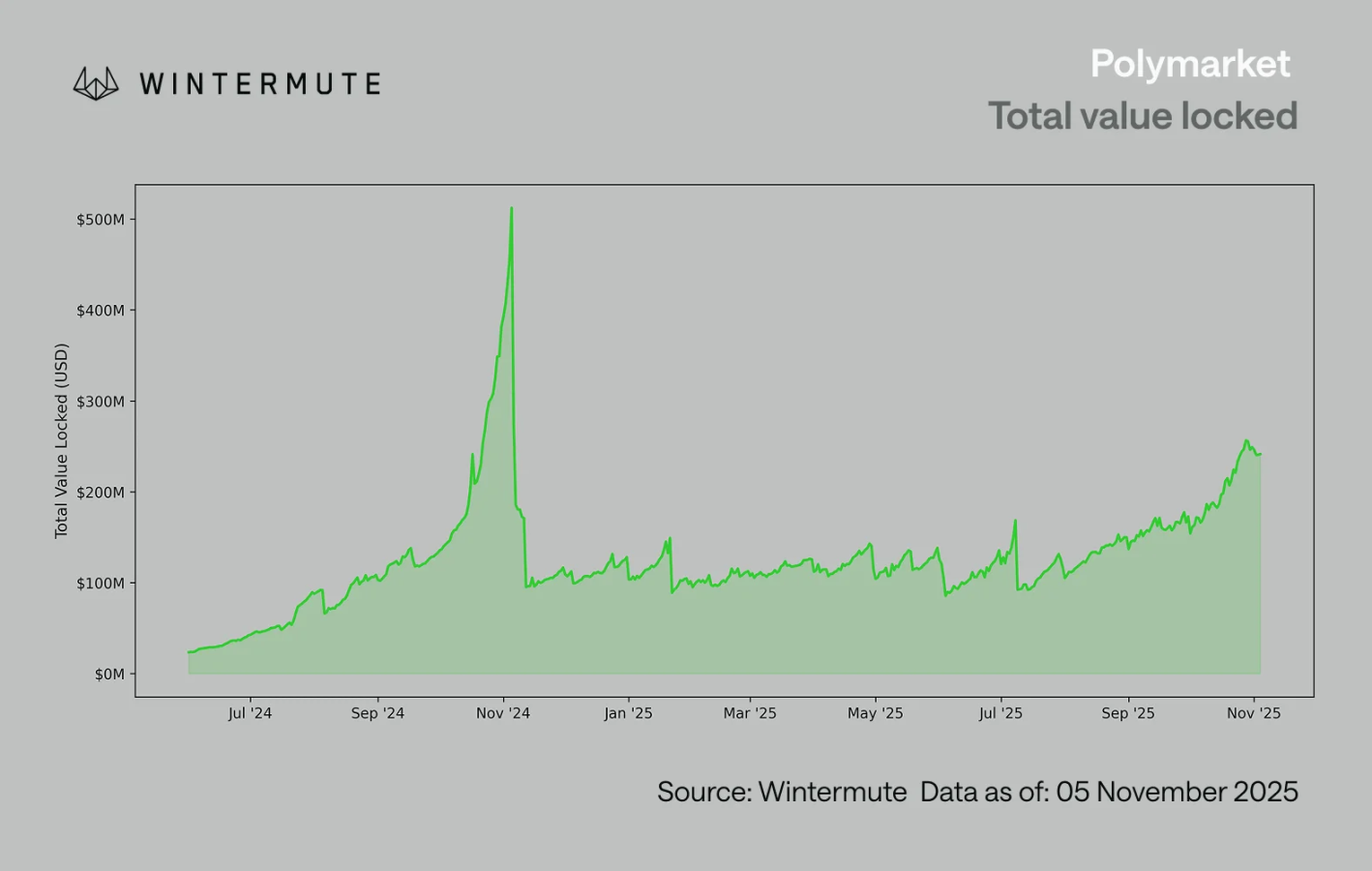The height and width of the screenshot is (871, 1372).
Task: Click the Polymarket chart title
Action: pos(1189,64)
